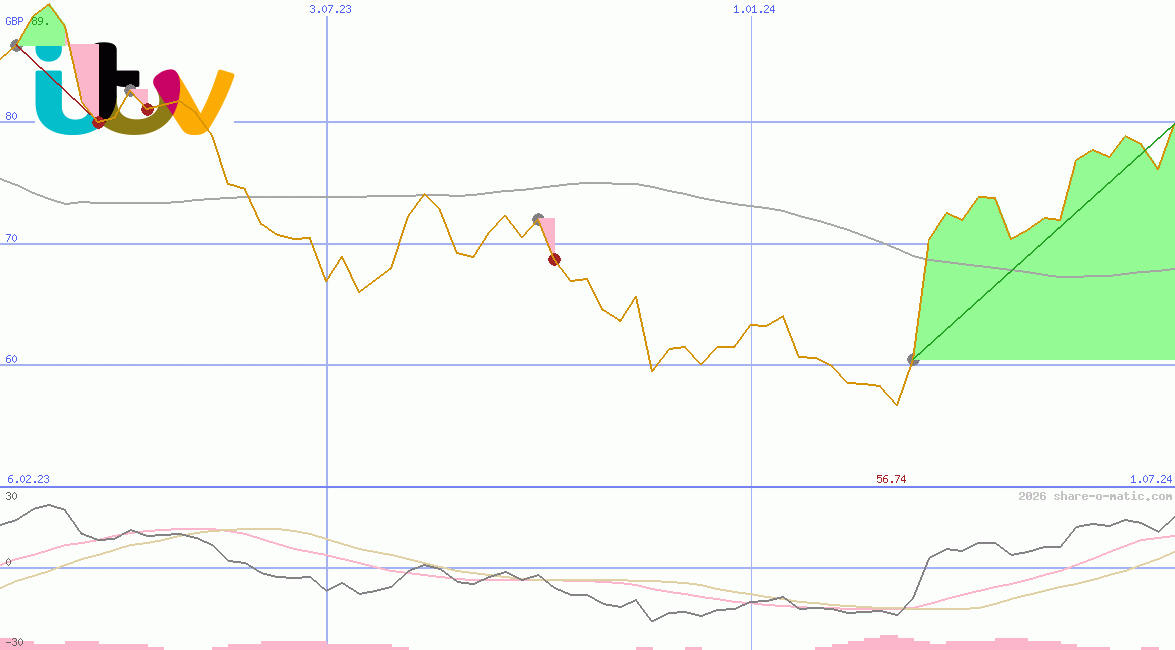Click the 56.74 low price label

pos(891,479)
